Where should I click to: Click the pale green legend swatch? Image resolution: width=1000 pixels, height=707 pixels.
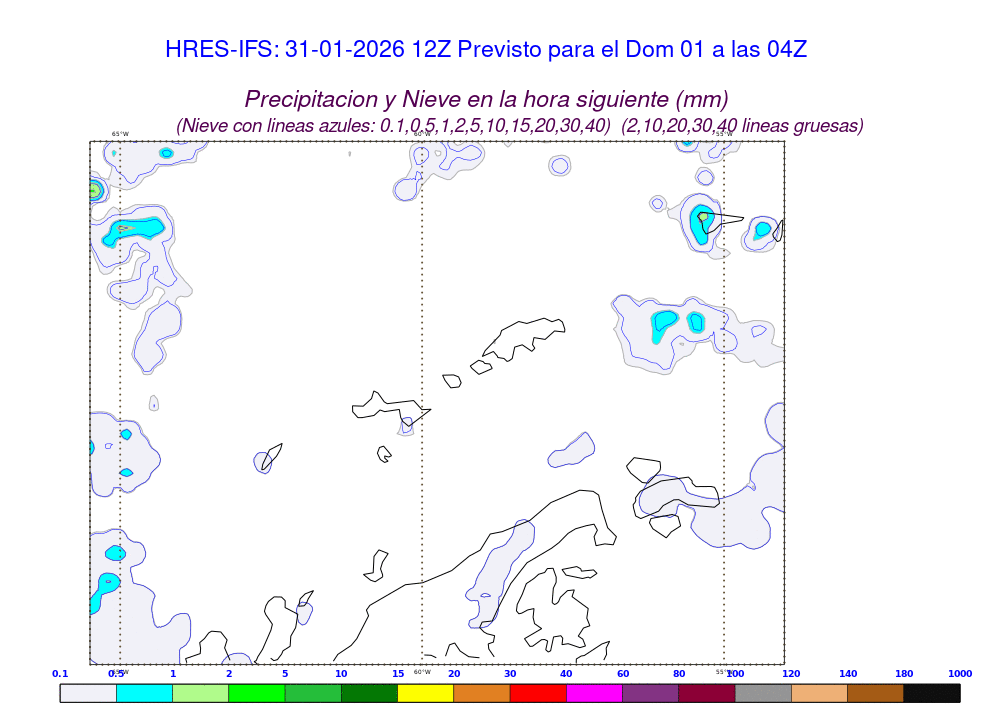click(200, 692)
